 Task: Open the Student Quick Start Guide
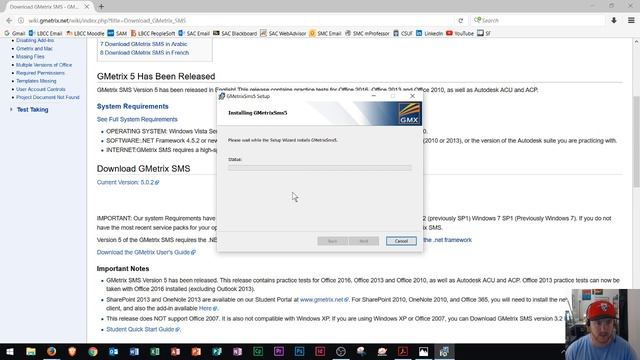(143, 329)
